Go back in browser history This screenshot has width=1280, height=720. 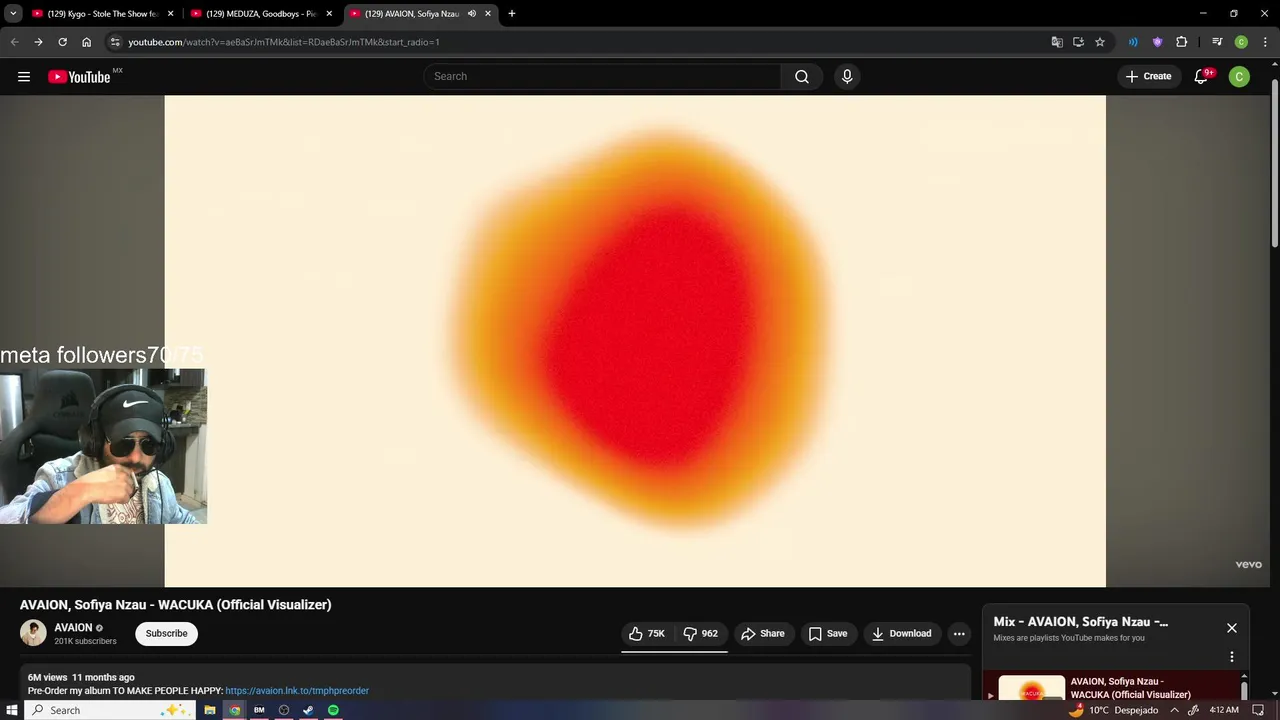[x=14, y=42]
